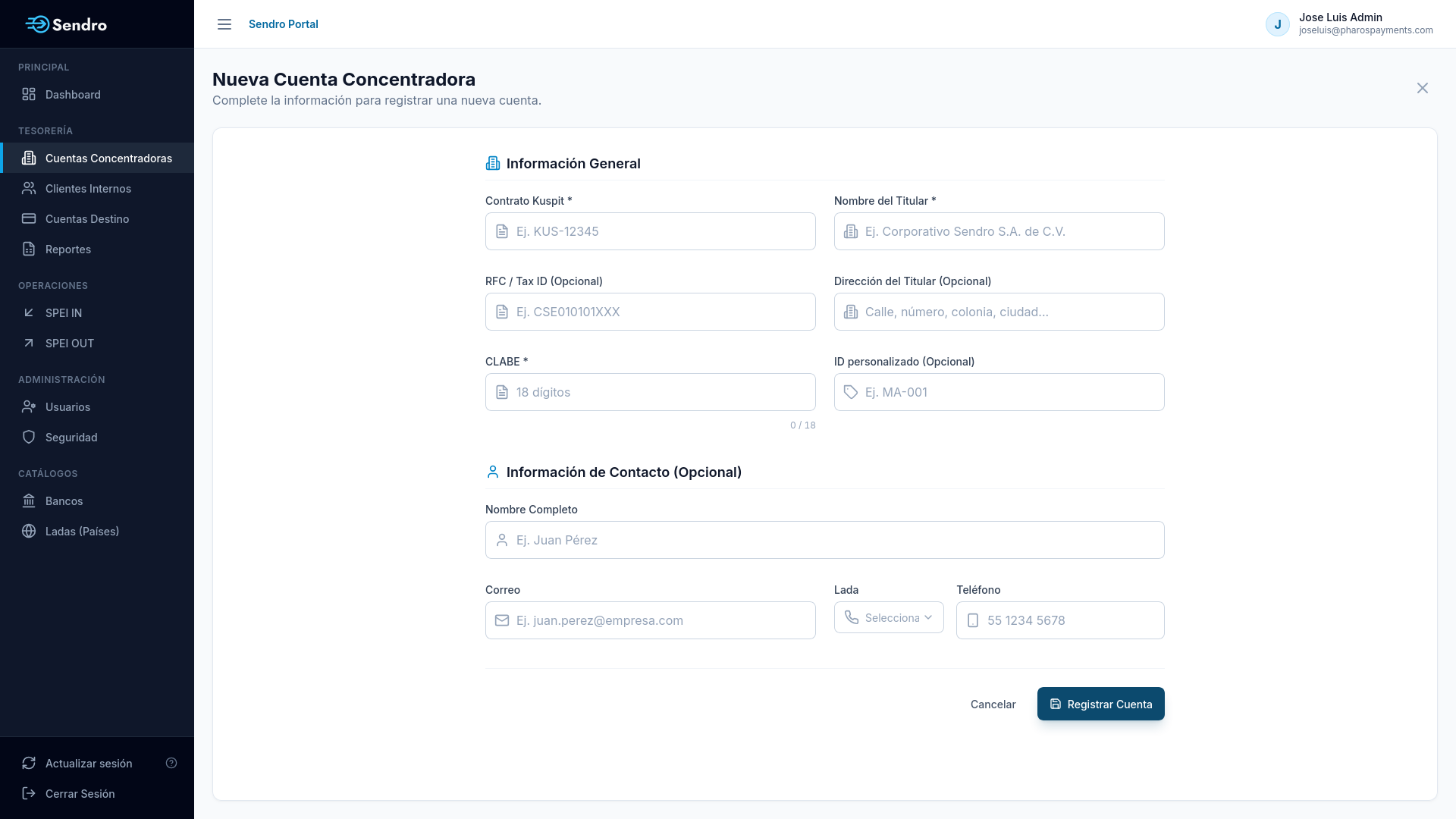
Task: Click the Cuentas Concentradoras building icon
Action: 29,158
